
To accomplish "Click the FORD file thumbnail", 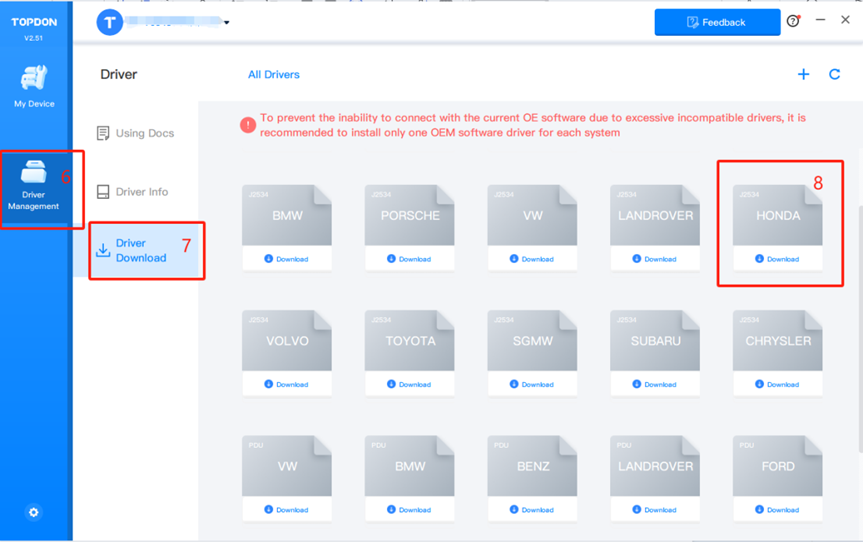I will coord(778,466).
